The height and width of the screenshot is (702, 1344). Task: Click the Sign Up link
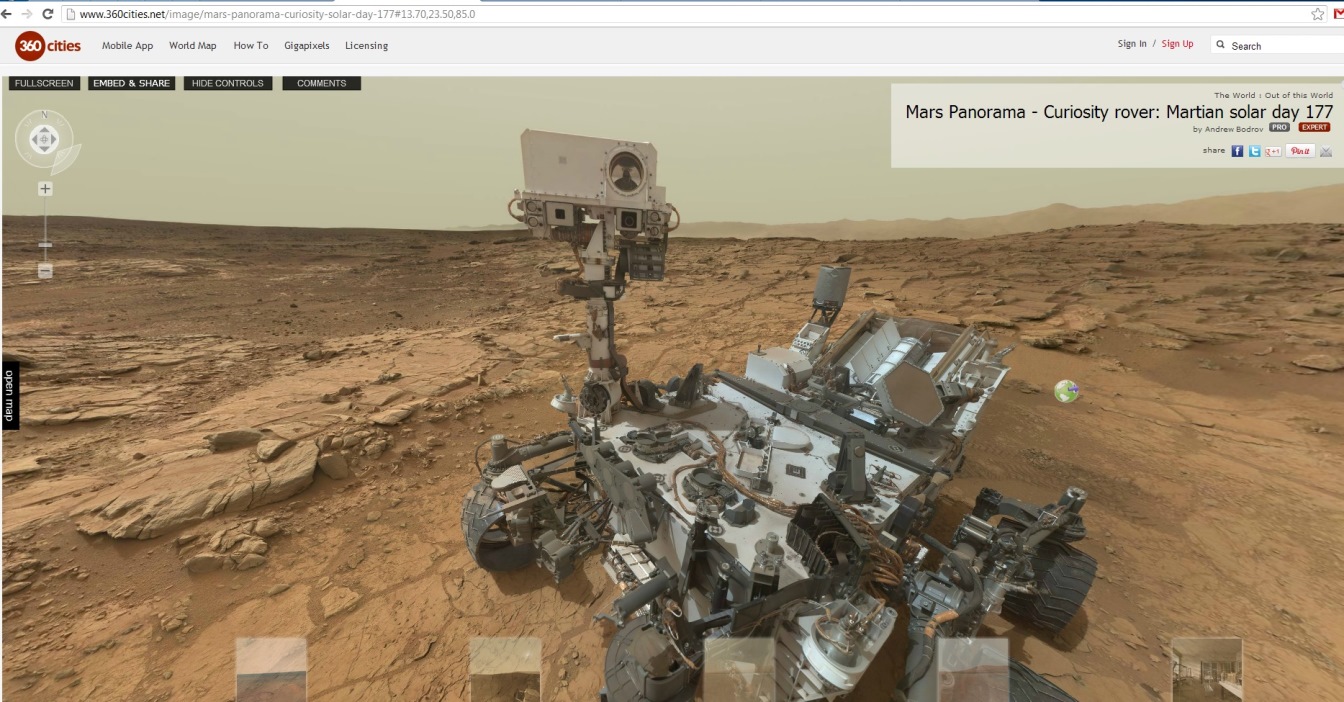tap(1178, 44)
